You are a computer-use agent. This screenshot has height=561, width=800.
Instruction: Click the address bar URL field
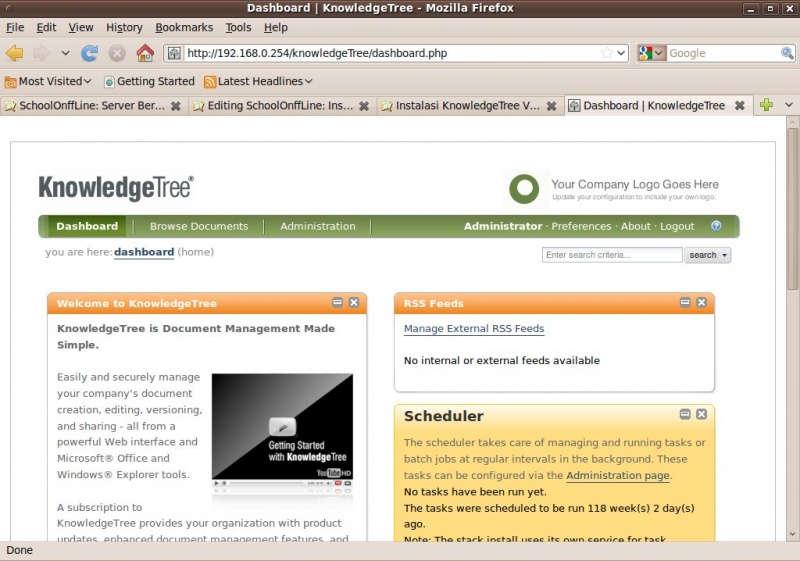point(392,53)
